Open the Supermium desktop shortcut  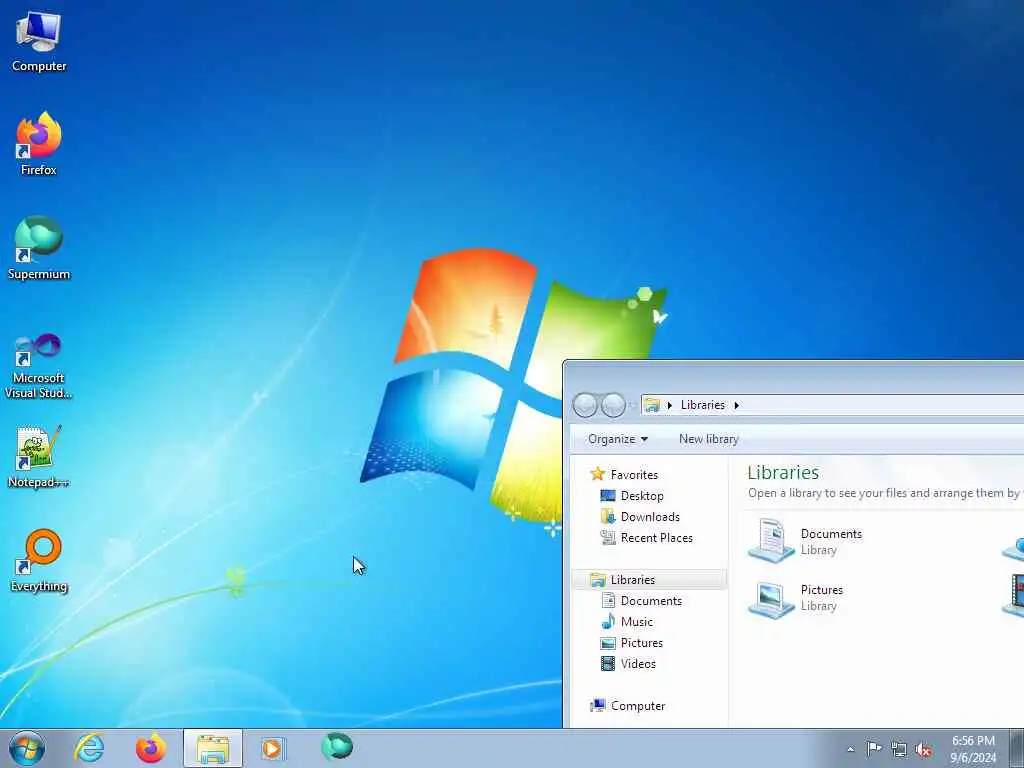tap(39, 248)
